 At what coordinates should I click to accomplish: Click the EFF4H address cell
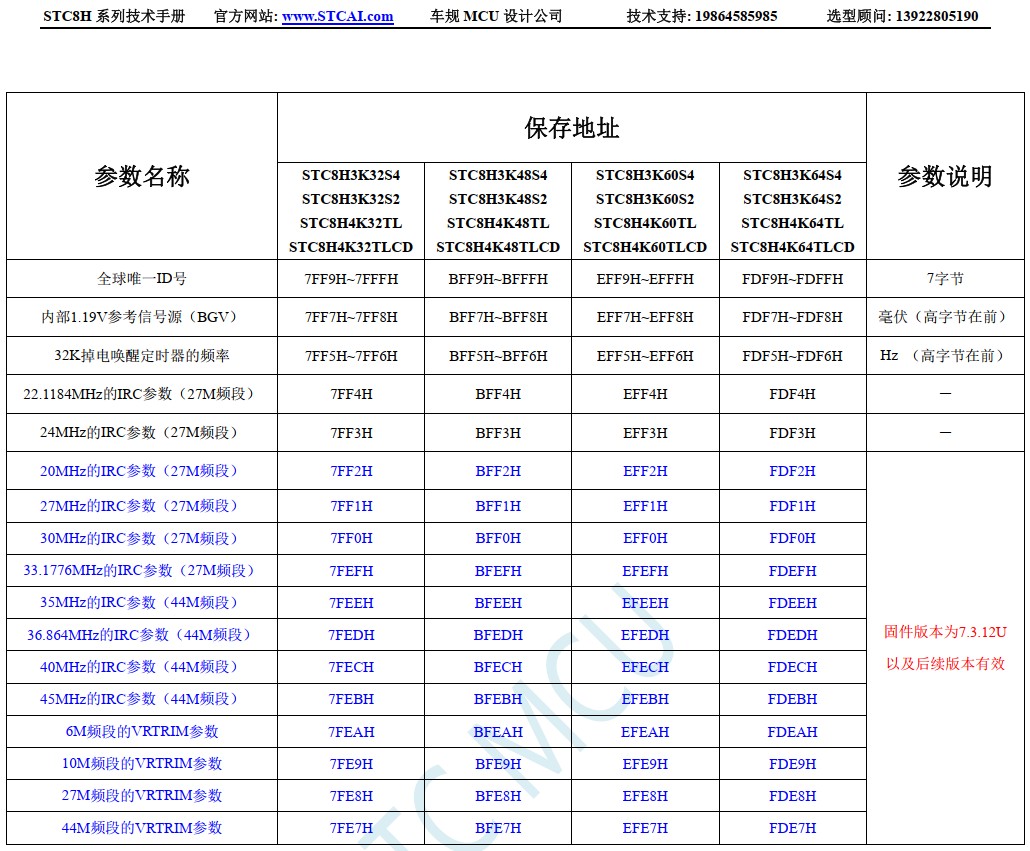click(x=645, y=394)
